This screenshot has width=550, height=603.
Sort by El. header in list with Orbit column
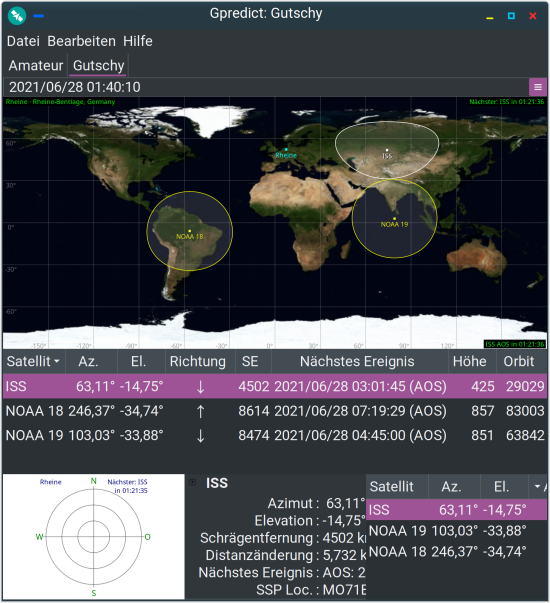coord(141,361)
